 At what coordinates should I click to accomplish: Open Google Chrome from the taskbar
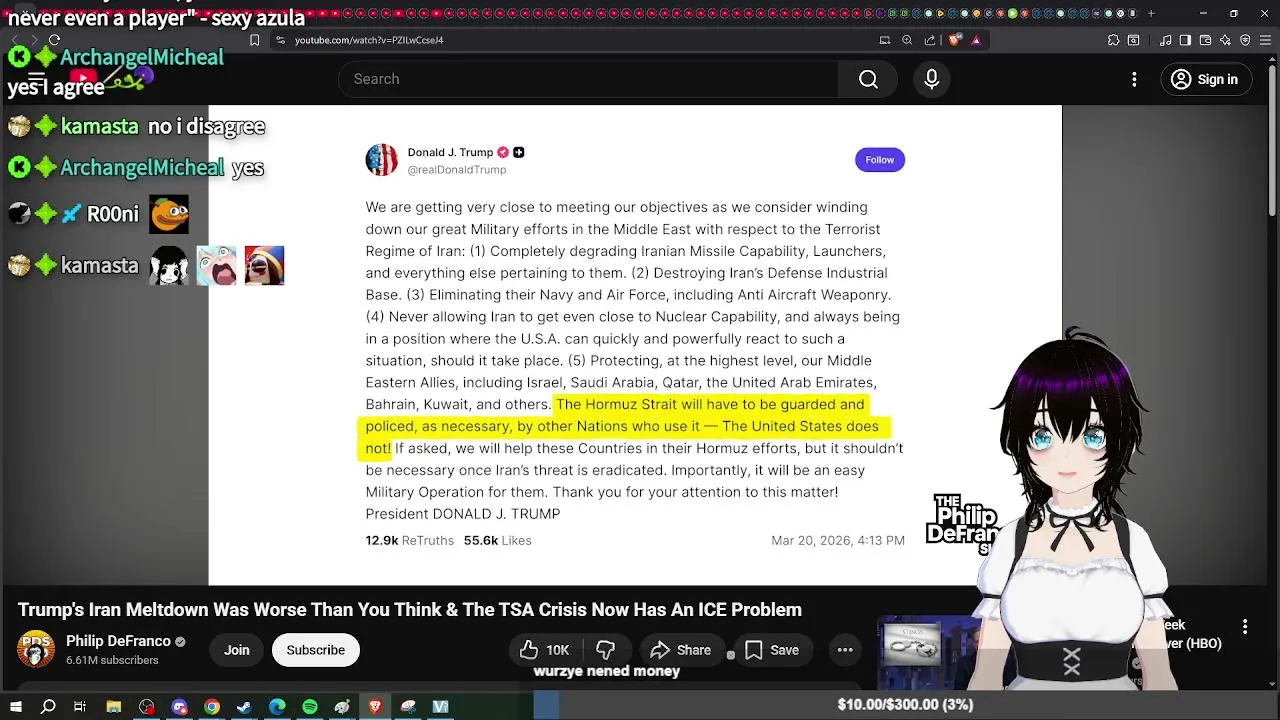[x=212, y=707]
